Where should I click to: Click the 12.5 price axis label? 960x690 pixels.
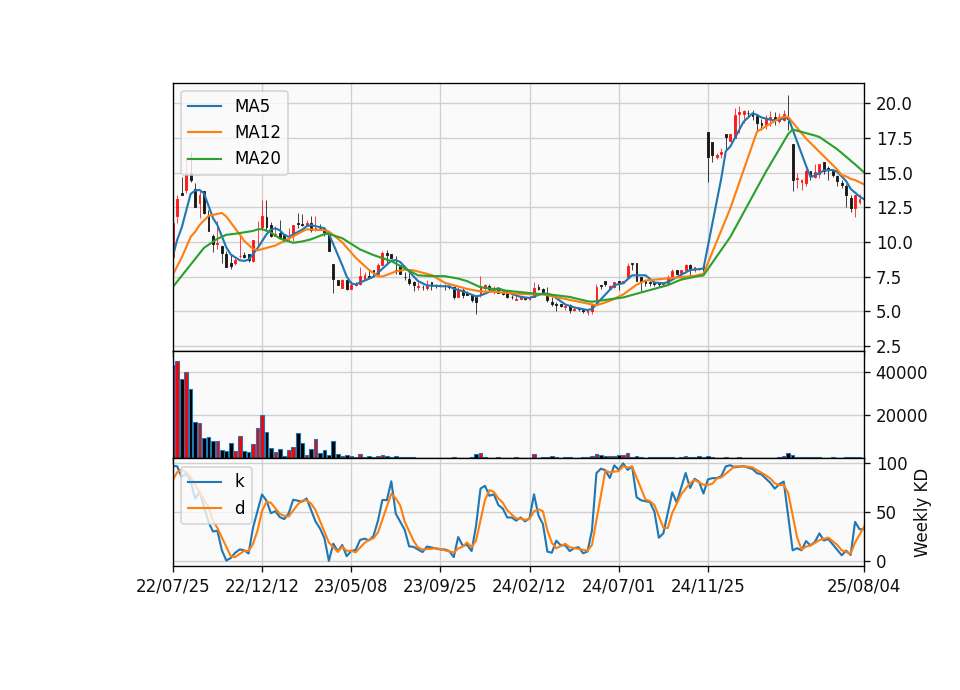894,208
